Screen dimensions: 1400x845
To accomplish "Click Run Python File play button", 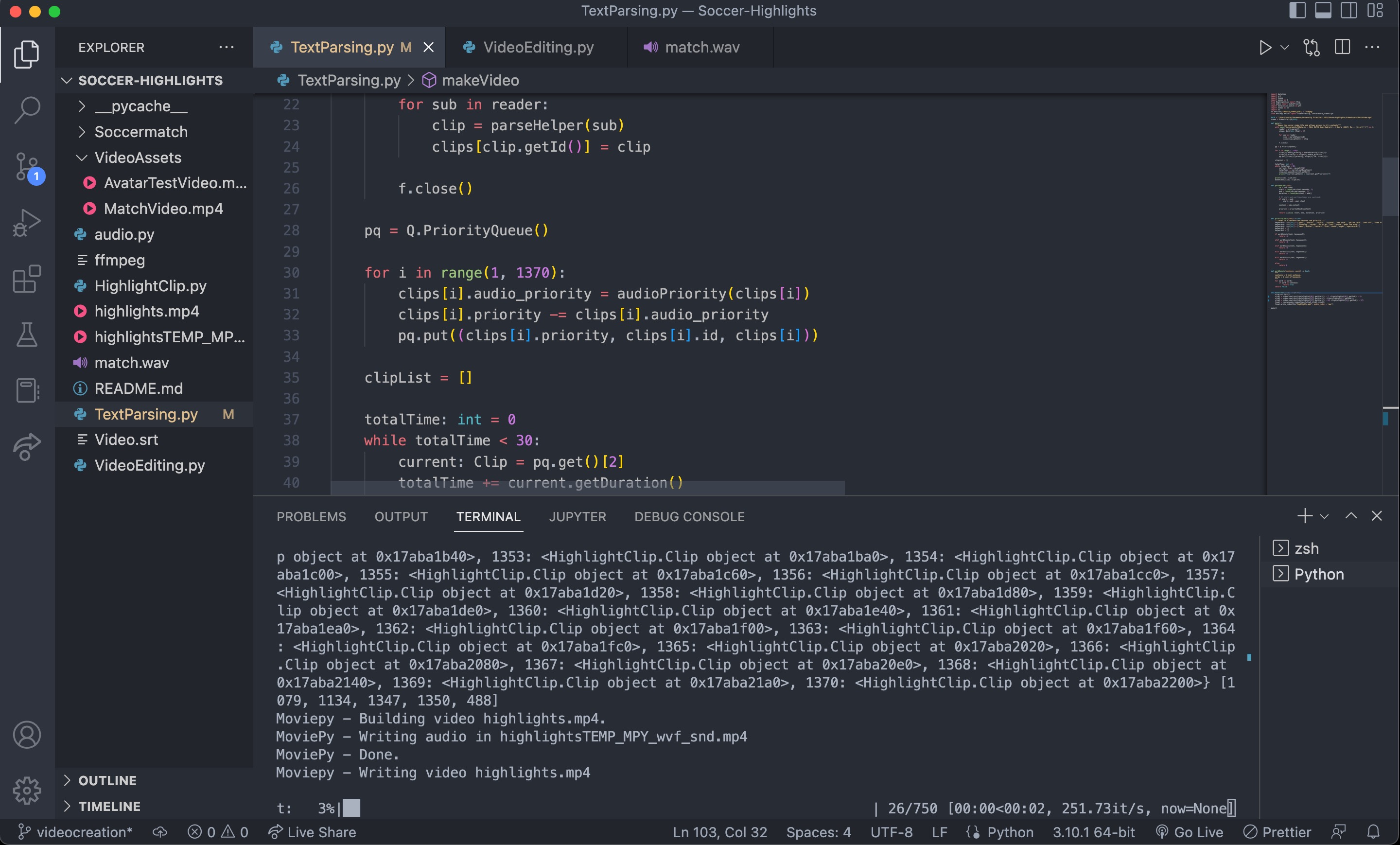I will tap(1265, 48).
